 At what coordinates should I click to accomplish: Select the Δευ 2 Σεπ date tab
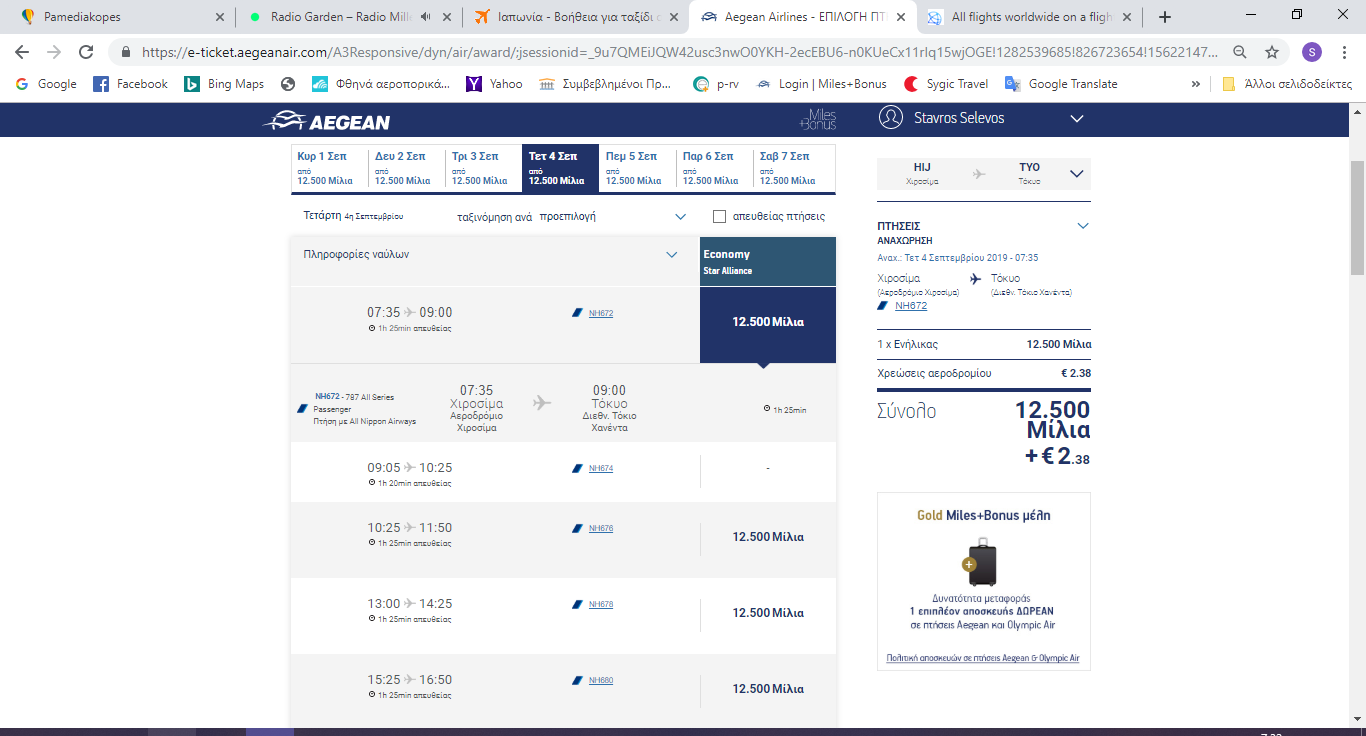(x=407, y=168)
